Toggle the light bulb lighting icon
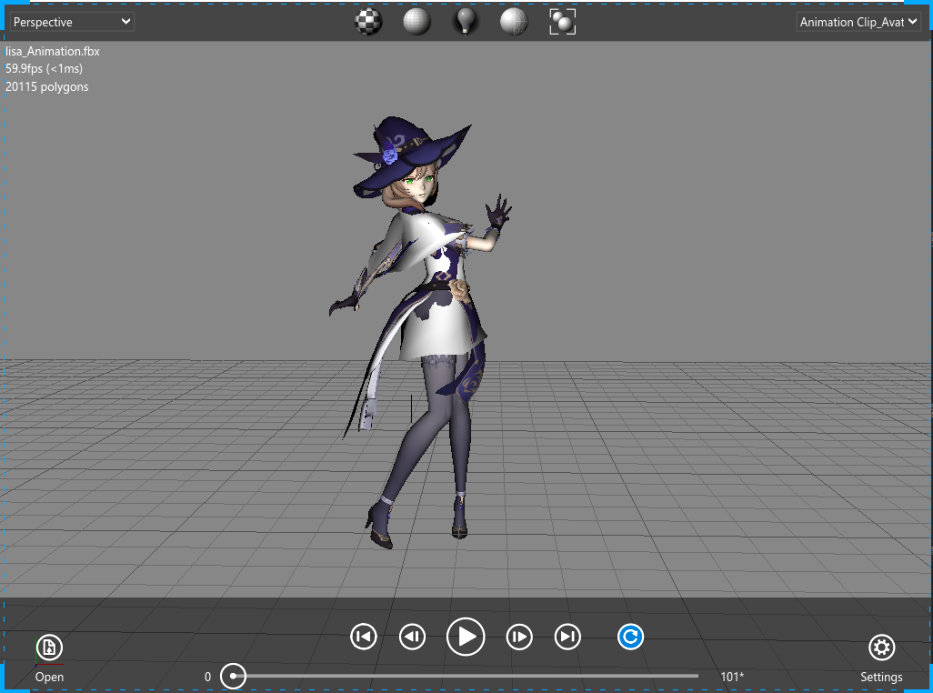Image resolution: width=933 pixels, height=693 pixels. tap(465, 23)
